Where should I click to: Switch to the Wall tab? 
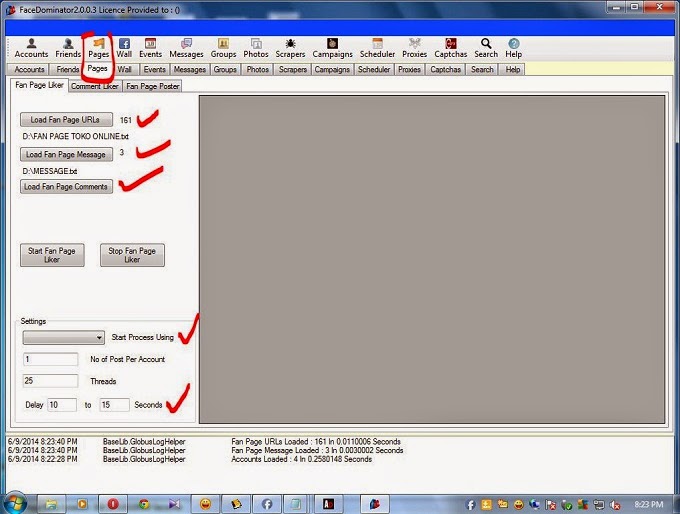pos(124,69)
